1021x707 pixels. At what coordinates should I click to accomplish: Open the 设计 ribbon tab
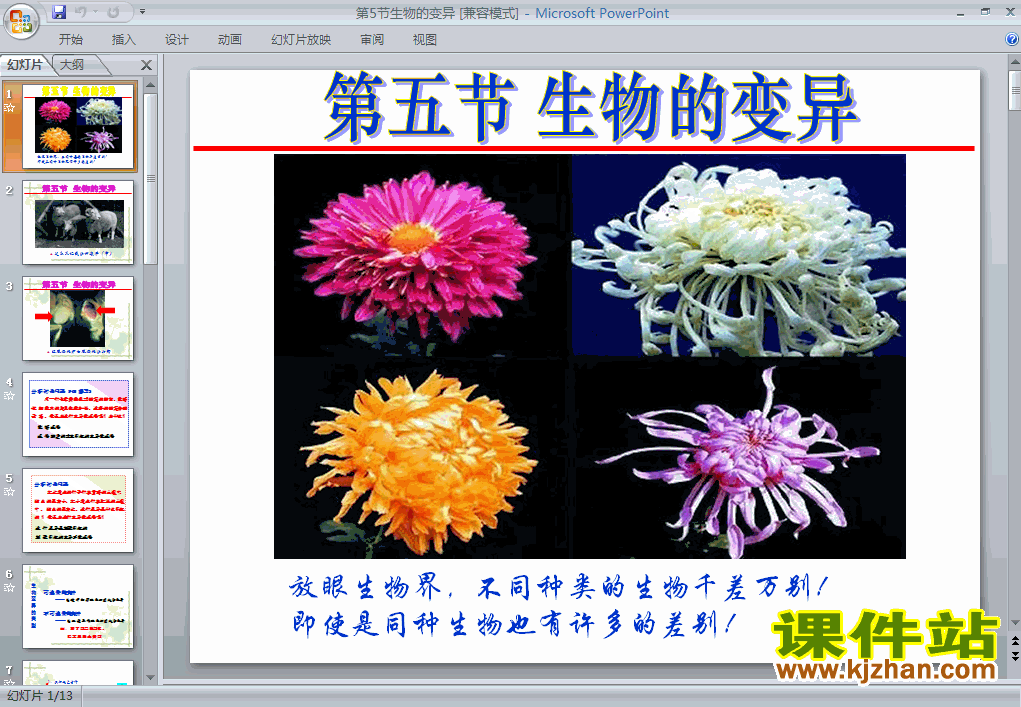tap(176, 40)
